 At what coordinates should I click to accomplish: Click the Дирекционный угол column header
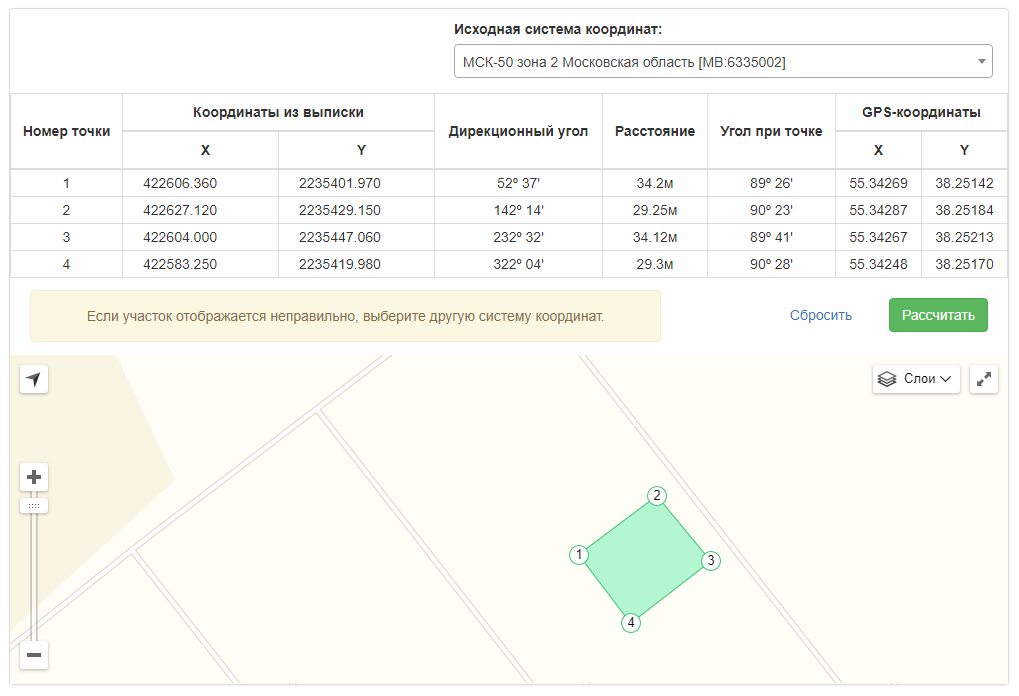[x=518, y=131]
